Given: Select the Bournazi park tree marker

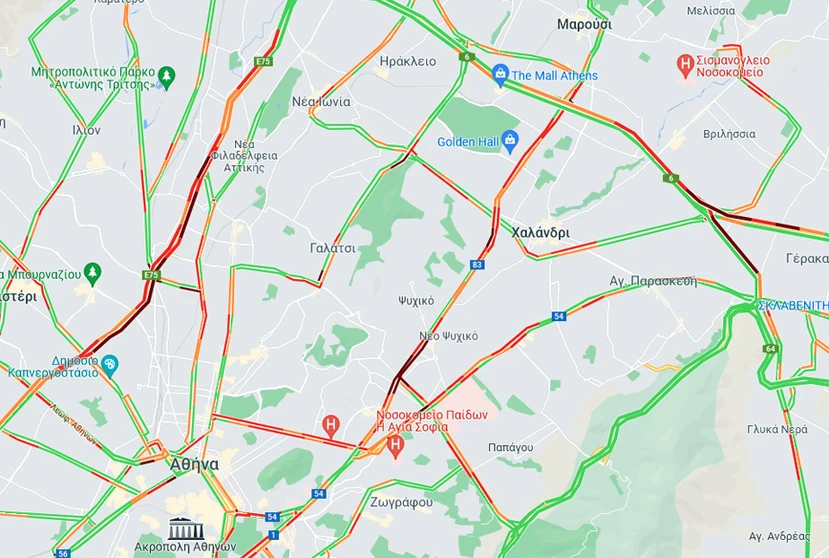Looking at the screenshot, I should (93, 274).
